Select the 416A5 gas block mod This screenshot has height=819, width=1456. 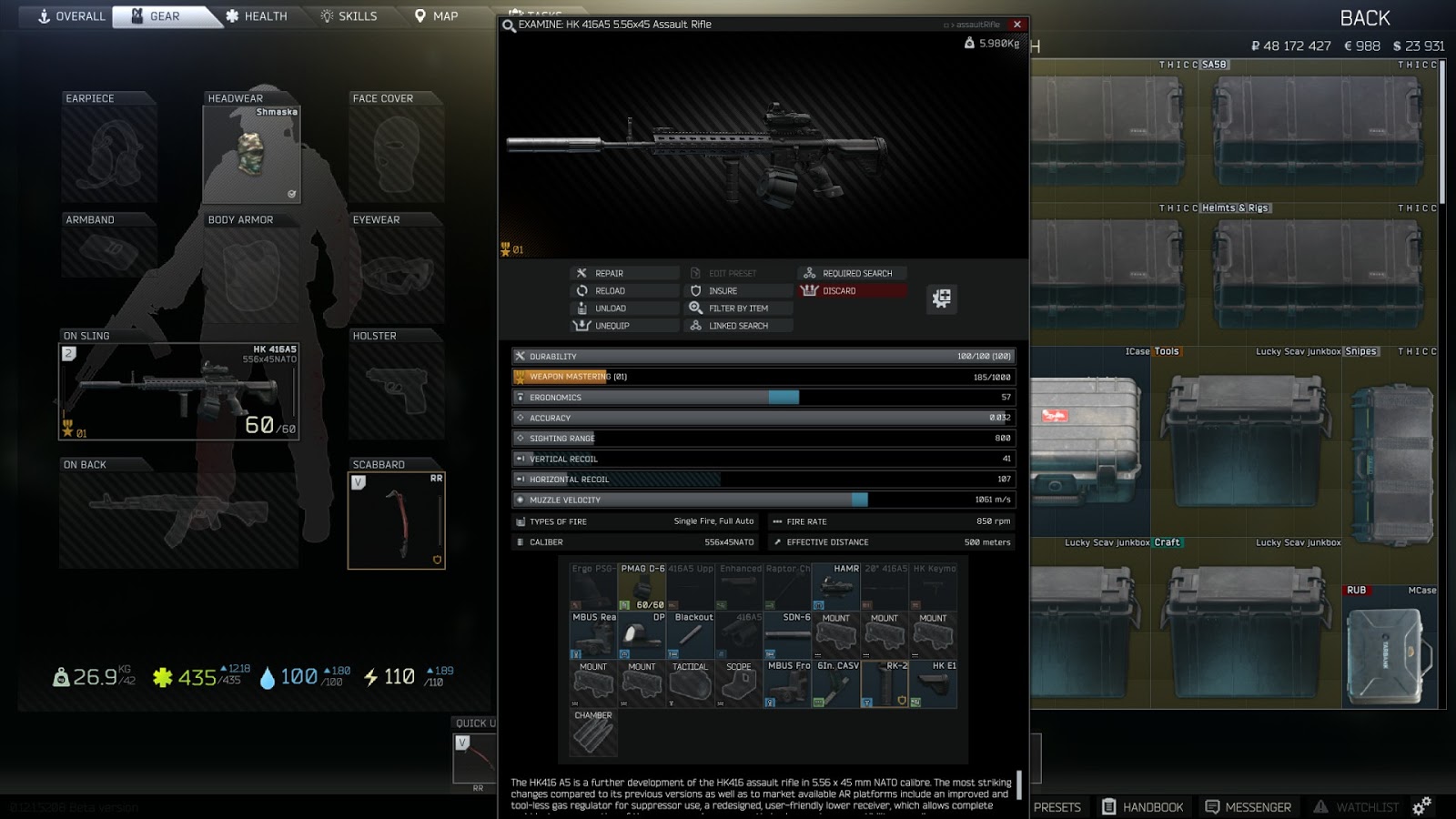coord(739,635)
